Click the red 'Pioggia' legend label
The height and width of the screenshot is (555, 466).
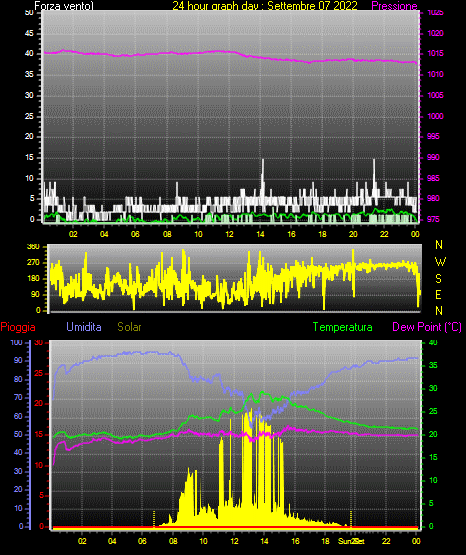point(18,327)
